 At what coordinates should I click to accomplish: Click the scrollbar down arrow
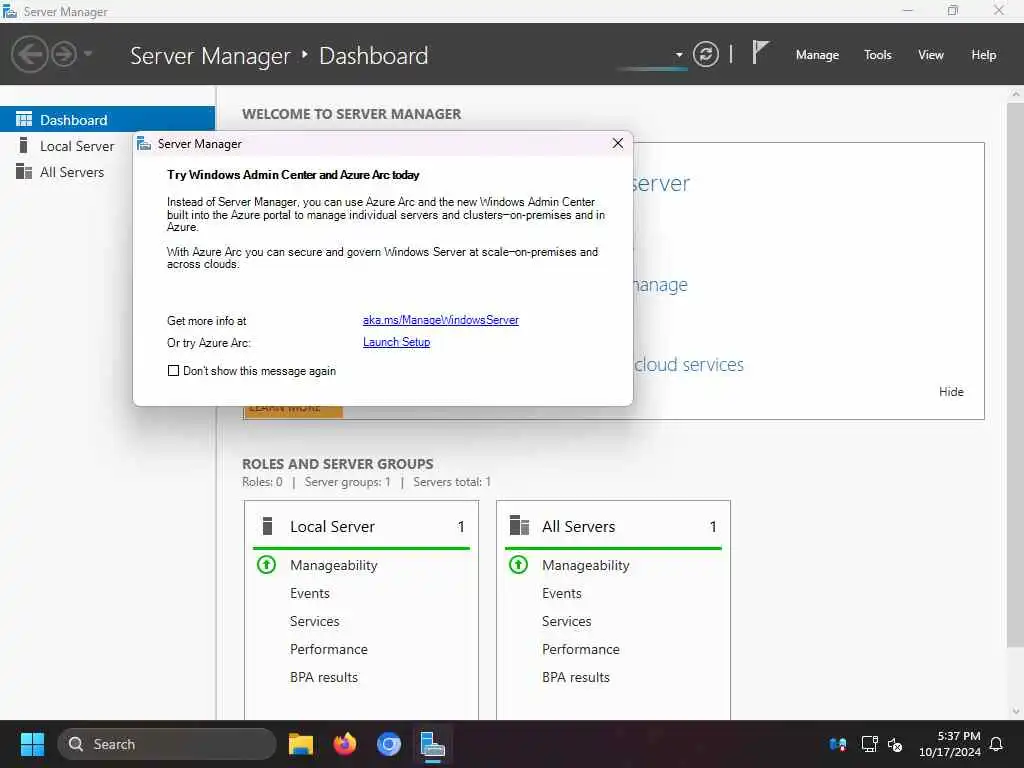click(1015, 711)
